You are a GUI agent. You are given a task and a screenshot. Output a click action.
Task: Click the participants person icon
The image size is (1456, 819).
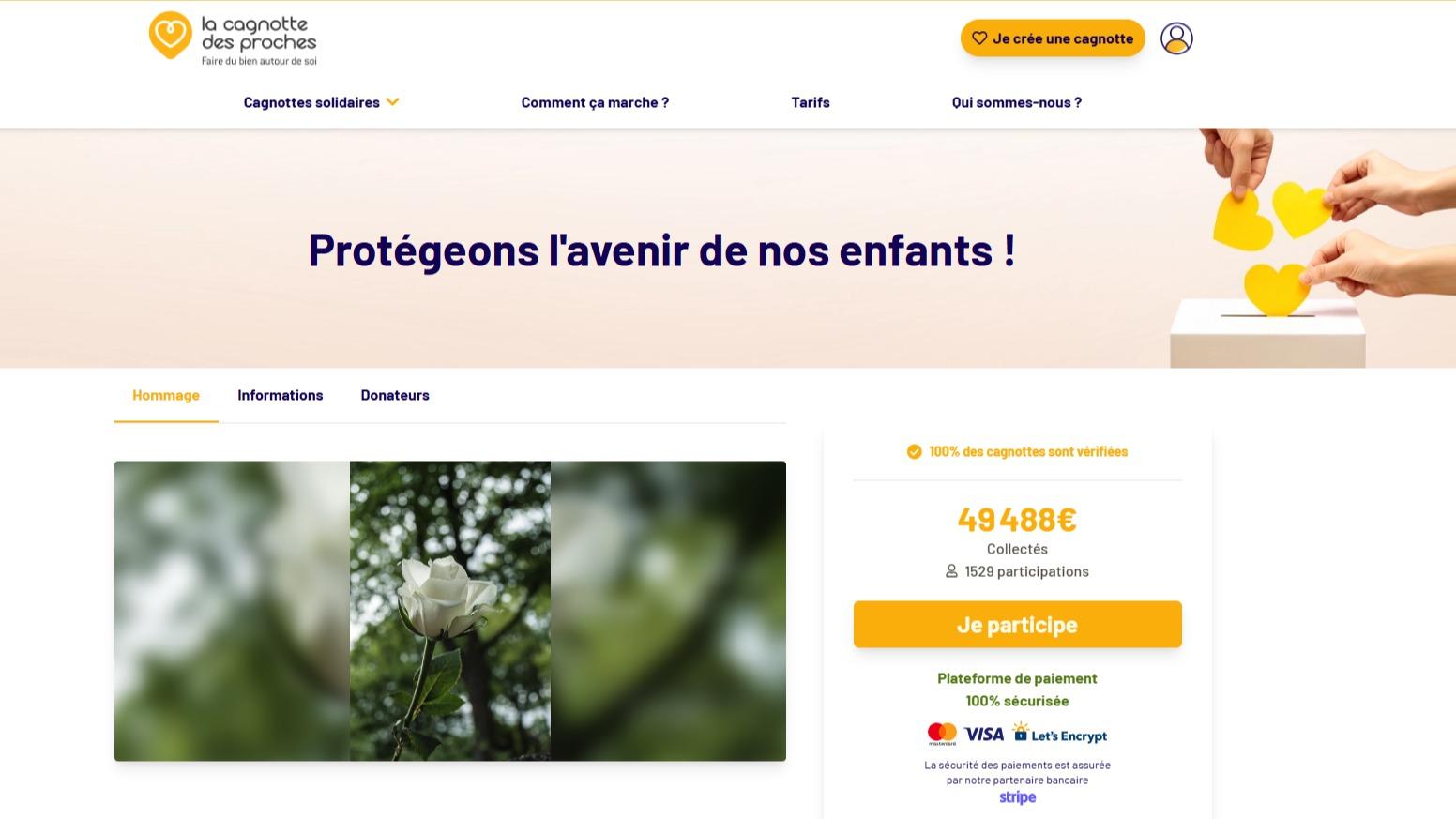(x=951, y=571)
